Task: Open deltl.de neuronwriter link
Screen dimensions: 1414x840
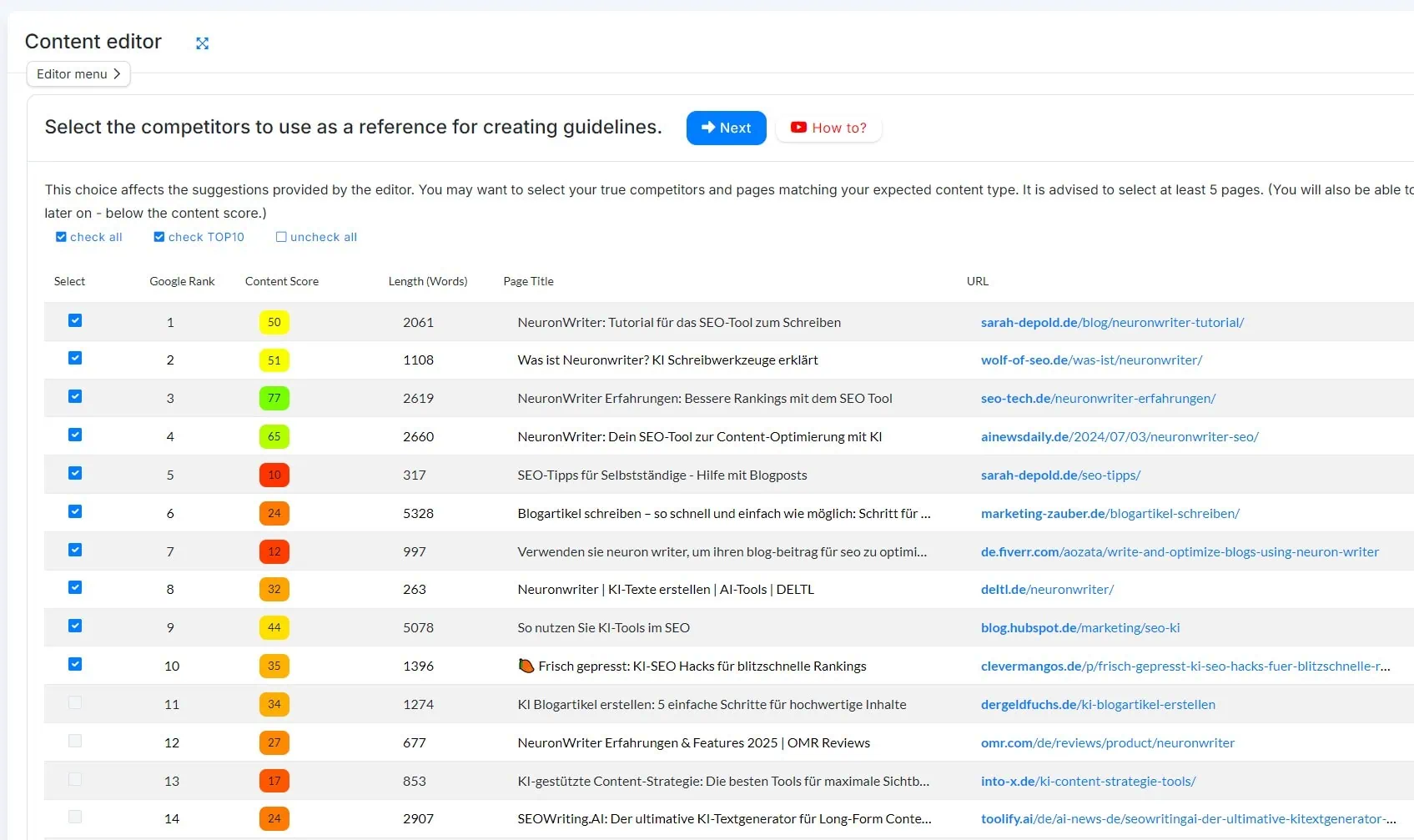Action: tap(1047, 590)
